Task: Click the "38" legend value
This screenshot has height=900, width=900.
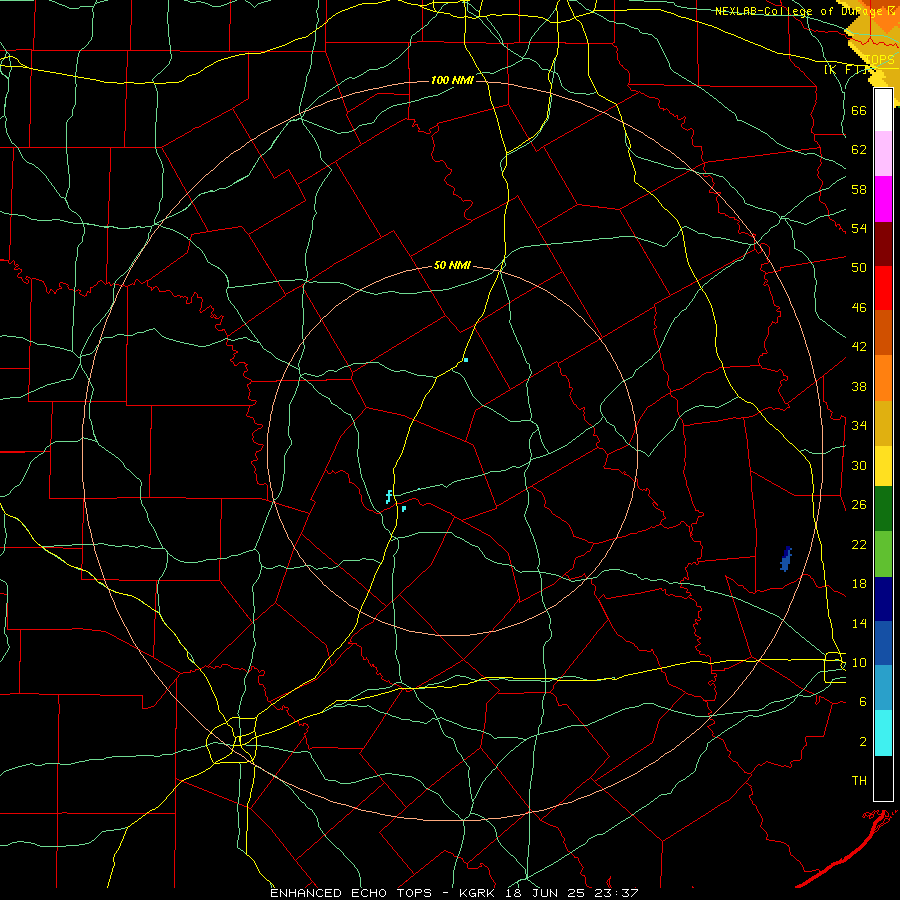Action: (859, 386)
